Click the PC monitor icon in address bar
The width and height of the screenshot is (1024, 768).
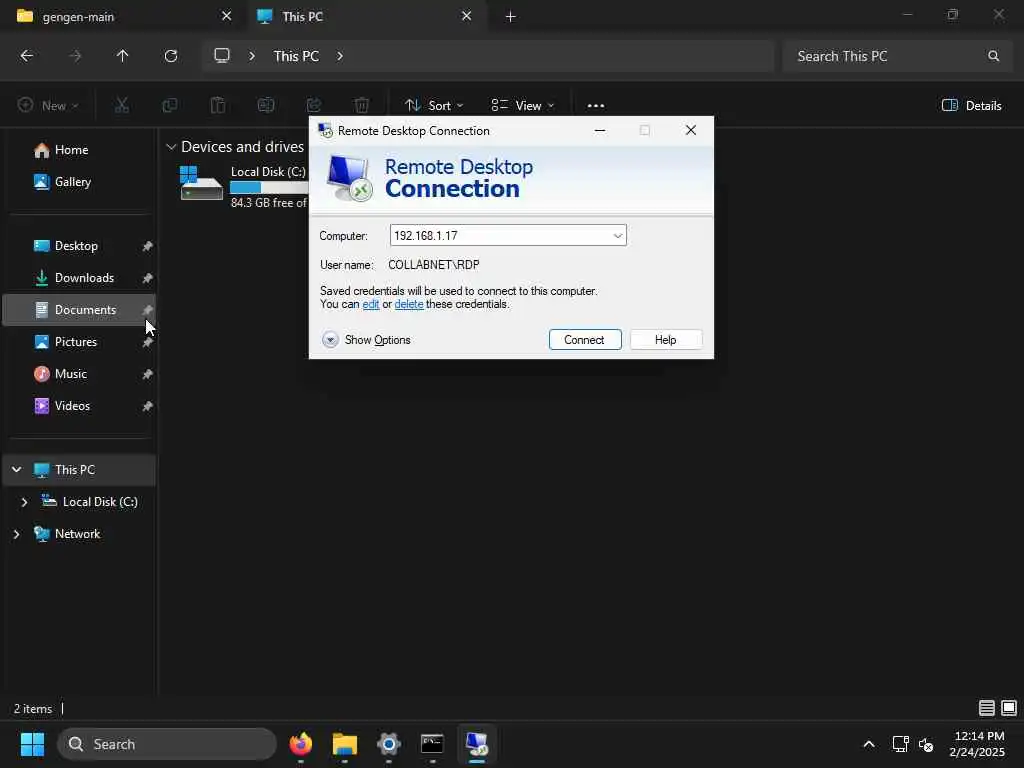click(222, 56)
